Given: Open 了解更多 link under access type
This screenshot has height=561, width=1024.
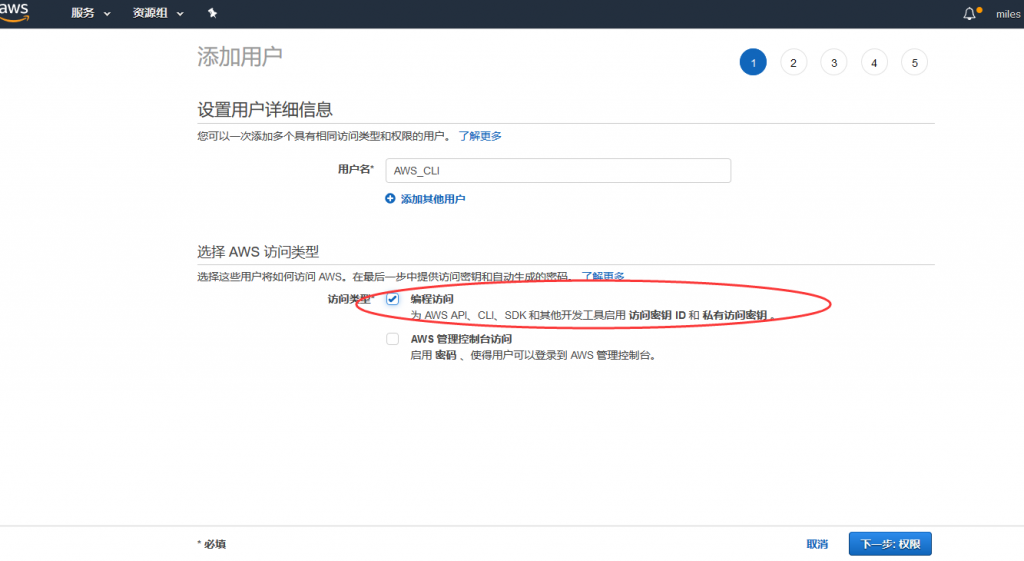Looking at the screenshot, I should (603, 276).
